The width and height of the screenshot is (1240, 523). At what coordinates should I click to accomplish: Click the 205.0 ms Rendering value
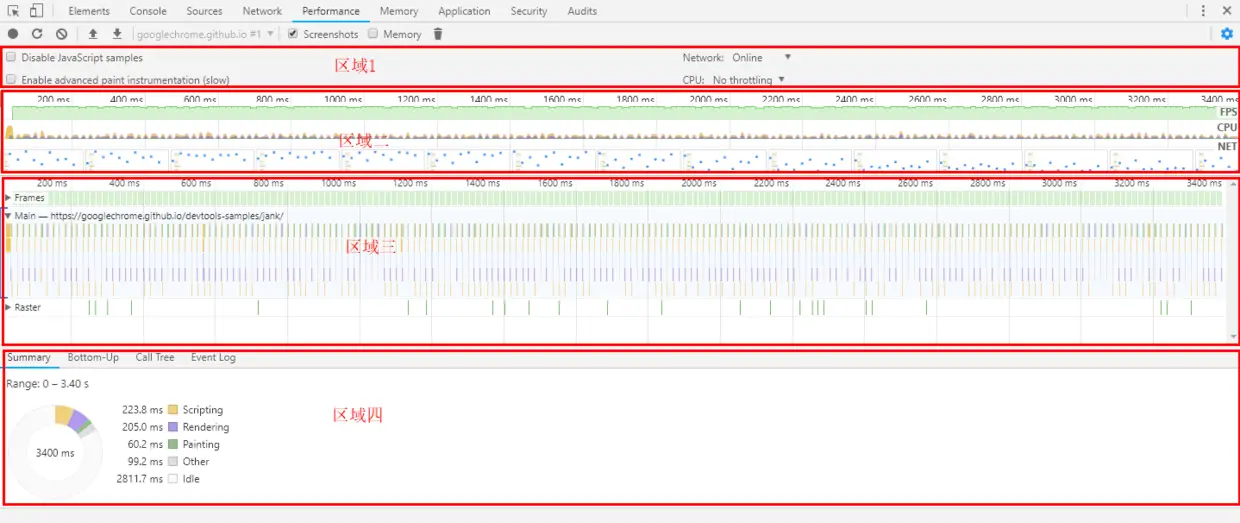(x=142, y=427)
